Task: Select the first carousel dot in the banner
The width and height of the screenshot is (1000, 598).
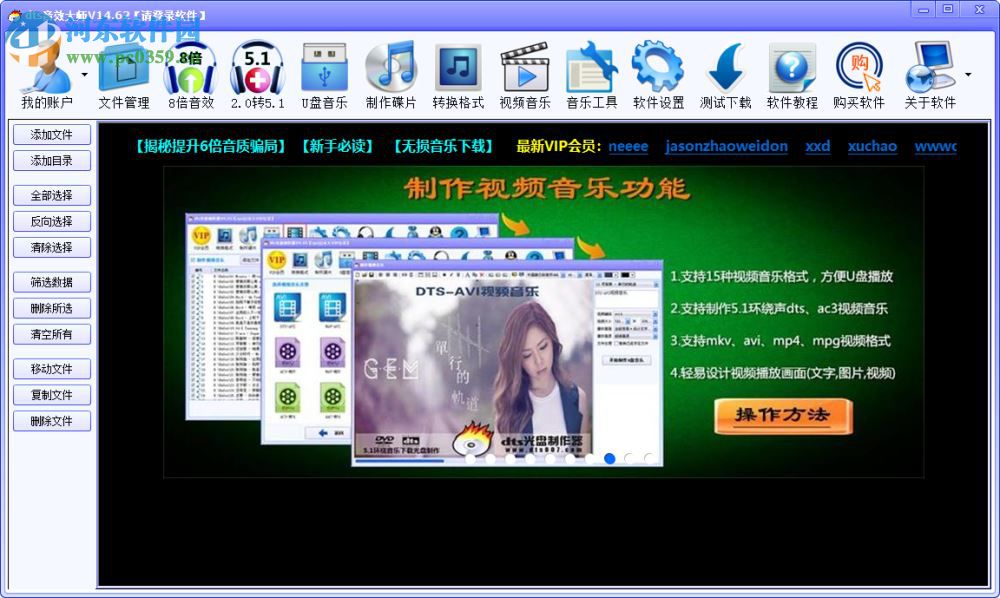Action: pos(610,458)
